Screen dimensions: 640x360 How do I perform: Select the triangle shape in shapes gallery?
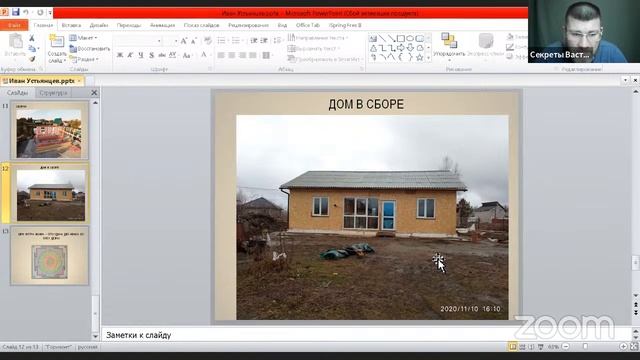373,48
